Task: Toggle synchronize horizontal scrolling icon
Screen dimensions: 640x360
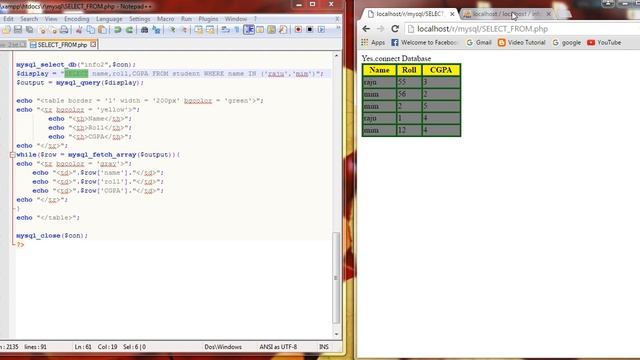Action: (210, 30)
